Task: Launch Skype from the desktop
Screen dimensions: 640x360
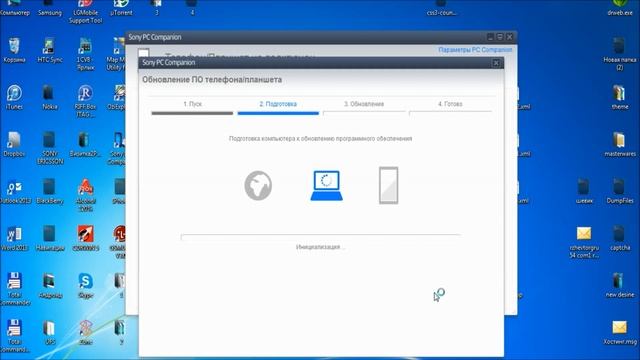Action: 85,286
